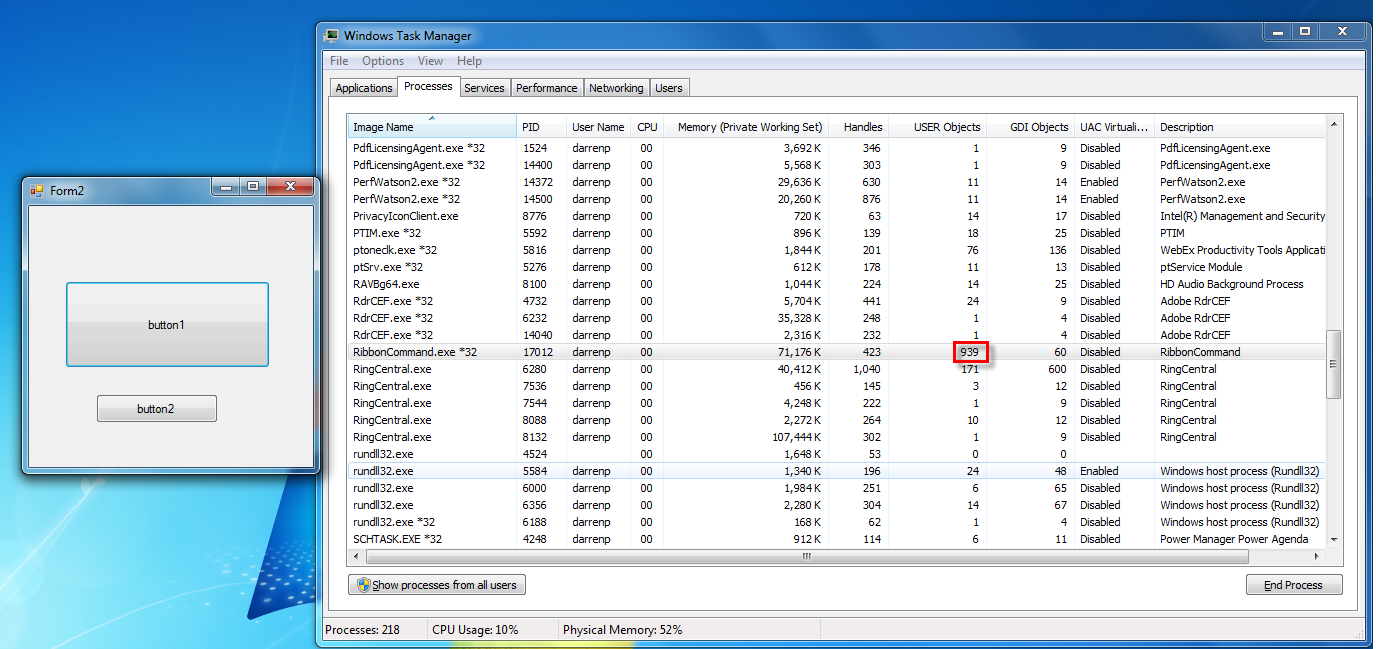Minimize the Form2 window
This screenshot has height=649, width=1376.
pyautogui.click(x=225, y=187)
